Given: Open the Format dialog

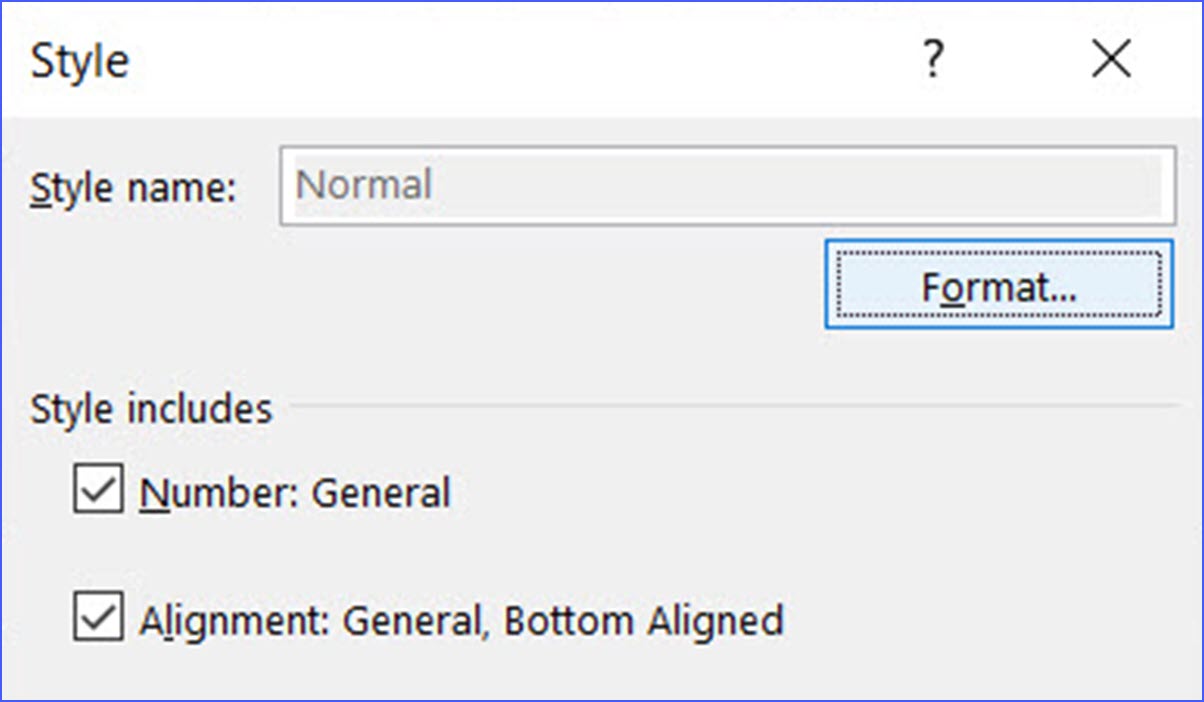Looking at the screenshot, I should click(x=998, y=286).
